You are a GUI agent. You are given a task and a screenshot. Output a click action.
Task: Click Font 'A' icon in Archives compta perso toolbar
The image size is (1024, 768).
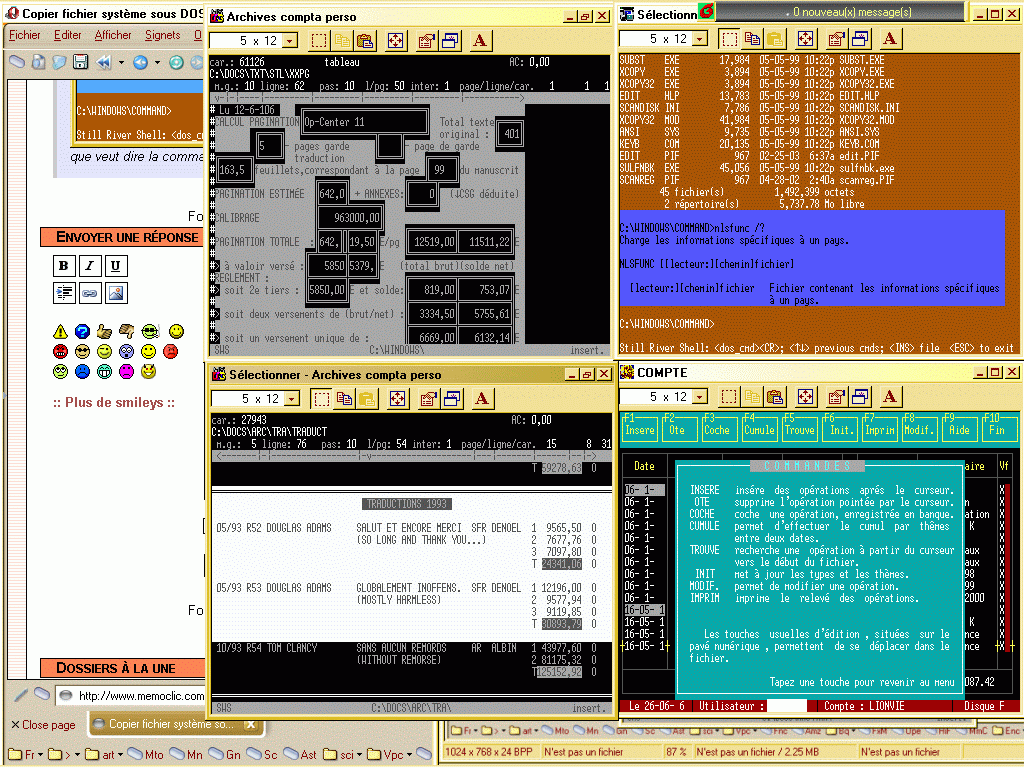click(x=480, y=41)
